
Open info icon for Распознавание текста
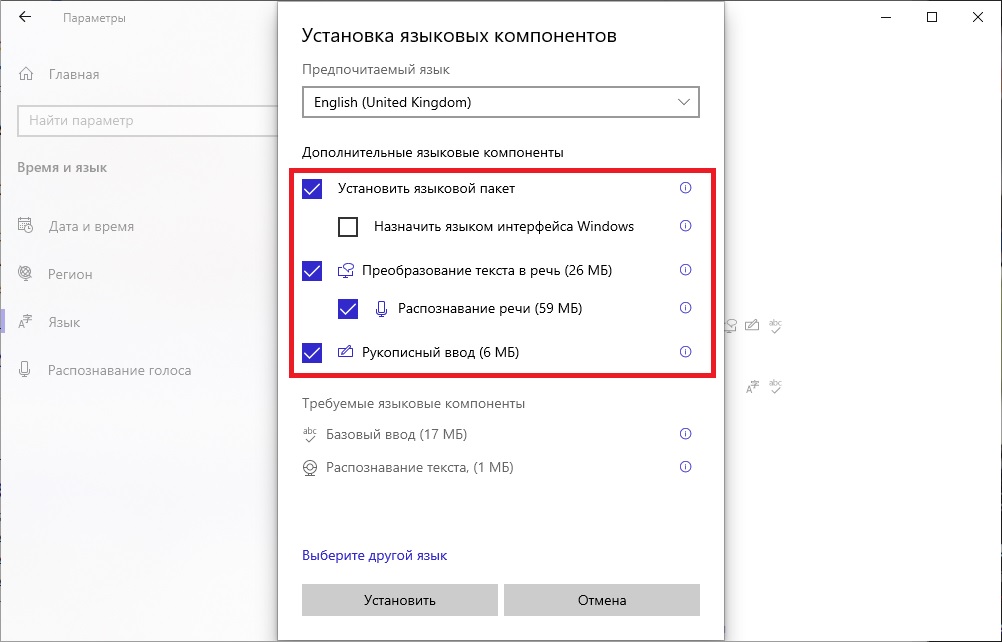click(685, 467)
